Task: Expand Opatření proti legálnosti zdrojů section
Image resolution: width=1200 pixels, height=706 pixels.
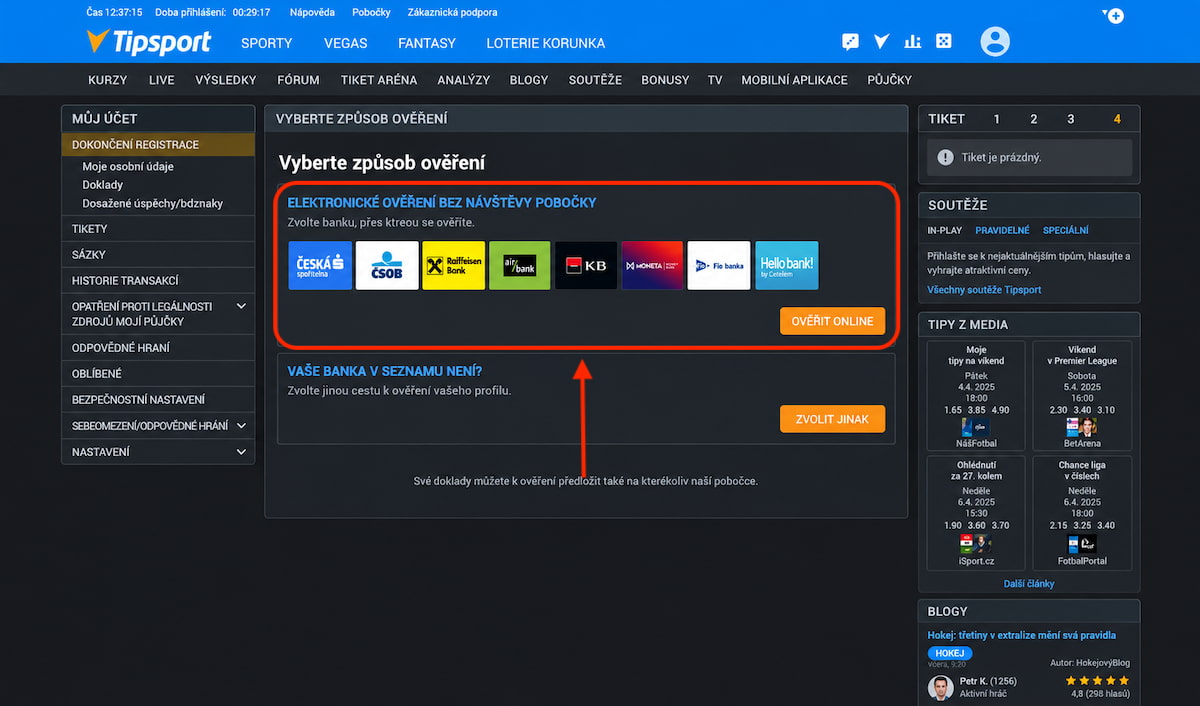Action: click(241, 306)
